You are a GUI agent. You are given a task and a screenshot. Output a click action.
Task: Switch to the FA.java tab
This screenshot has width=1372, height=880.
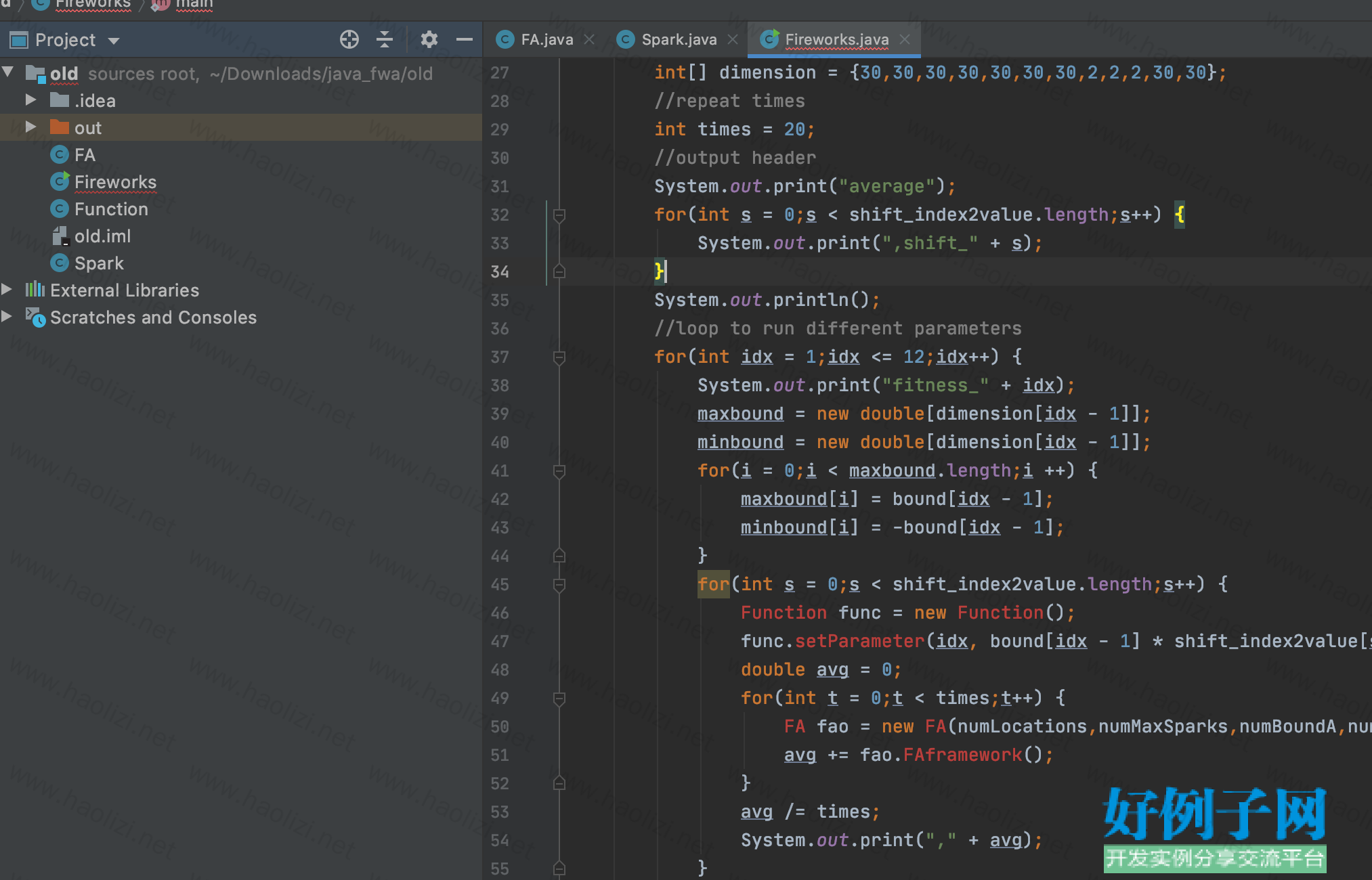[x=546, y=40]
